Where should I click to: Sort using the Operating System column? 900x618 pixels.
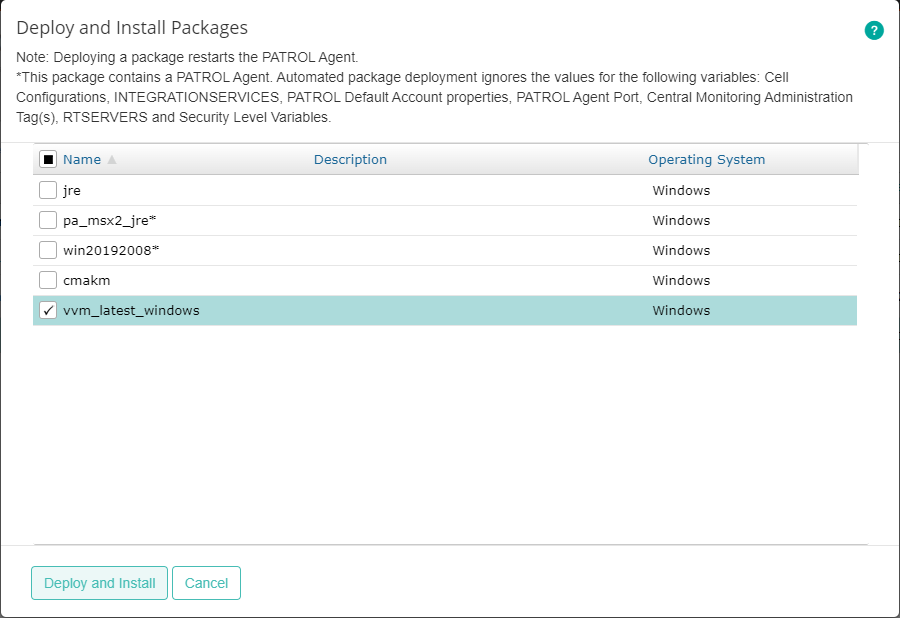706,159
